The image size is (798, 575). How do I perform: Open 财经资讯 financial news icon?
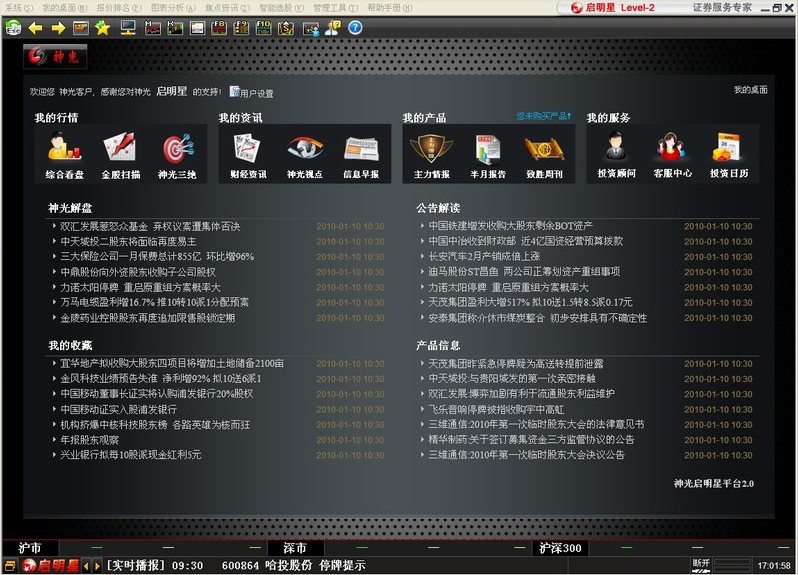pos(247,149)
